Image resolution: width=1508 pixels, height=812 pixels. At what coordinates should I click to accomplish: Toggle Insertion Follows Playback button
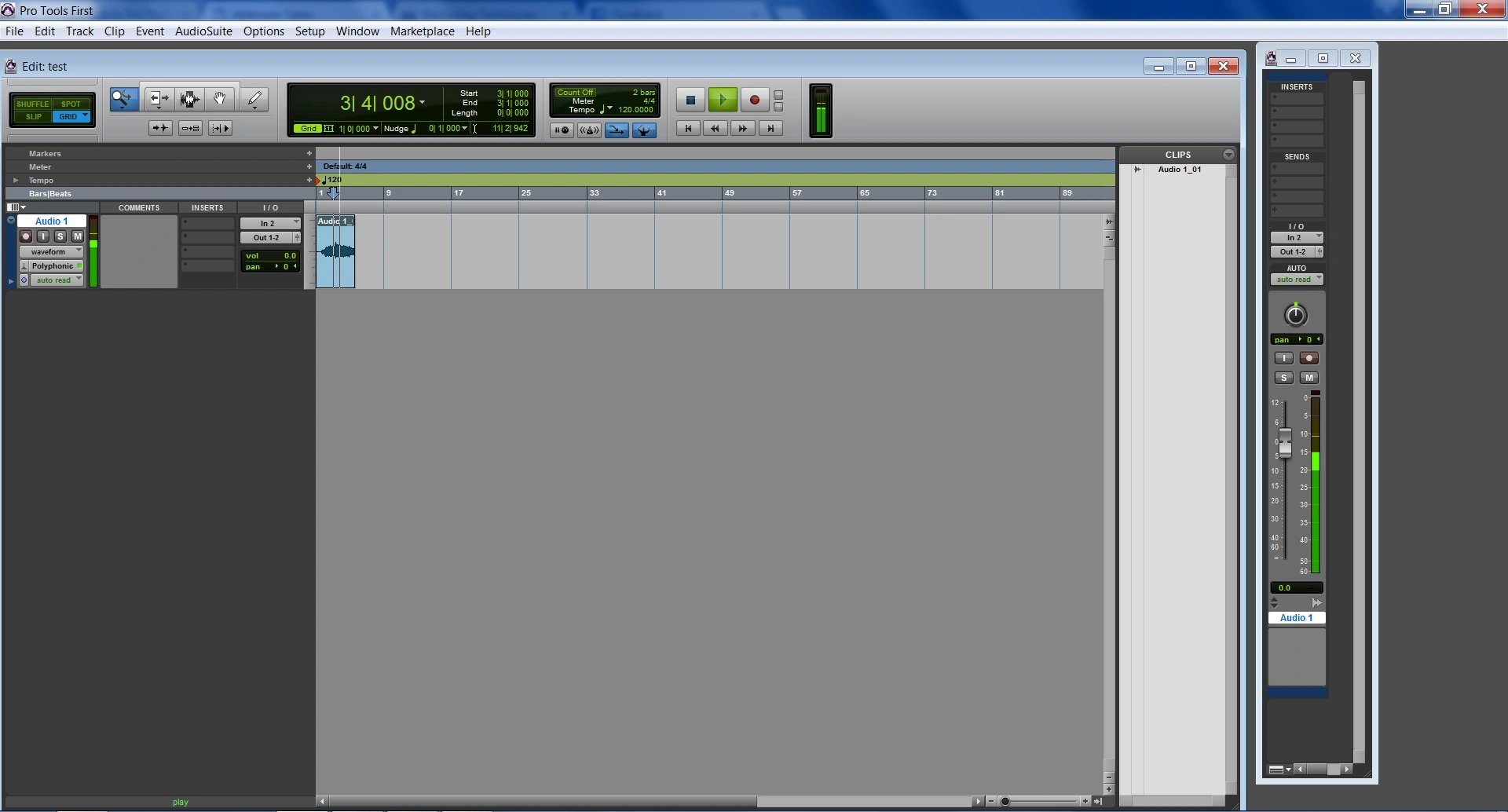point(220,128)
